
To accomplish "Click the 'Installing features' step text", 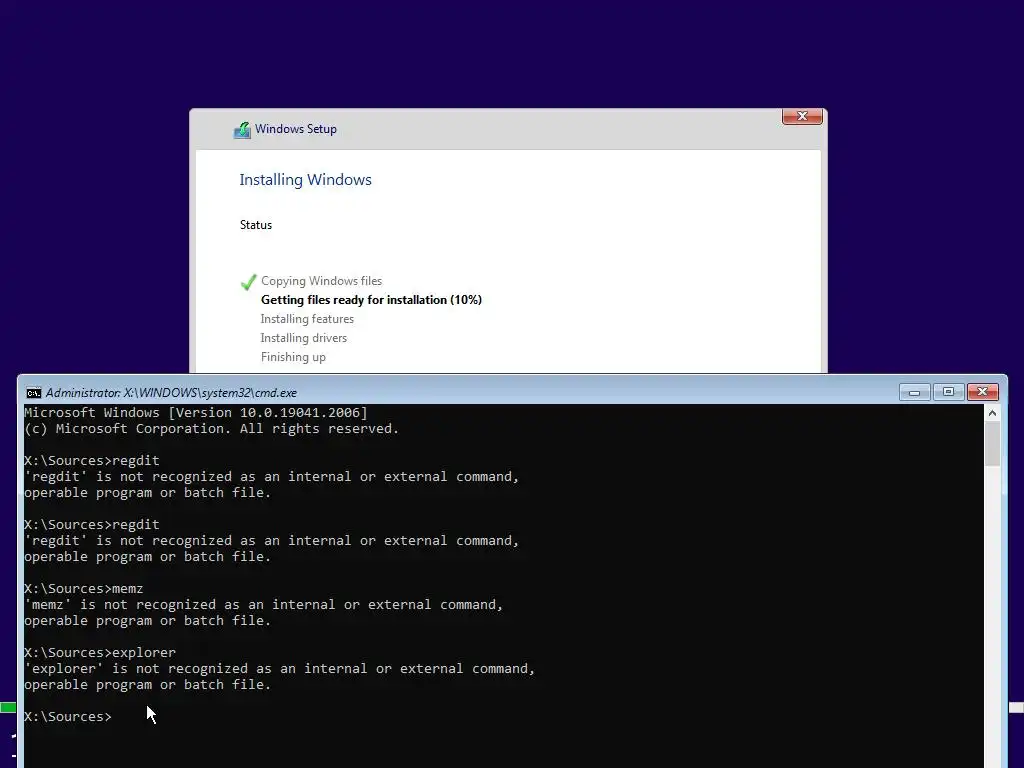I will [x=307, y=319].
